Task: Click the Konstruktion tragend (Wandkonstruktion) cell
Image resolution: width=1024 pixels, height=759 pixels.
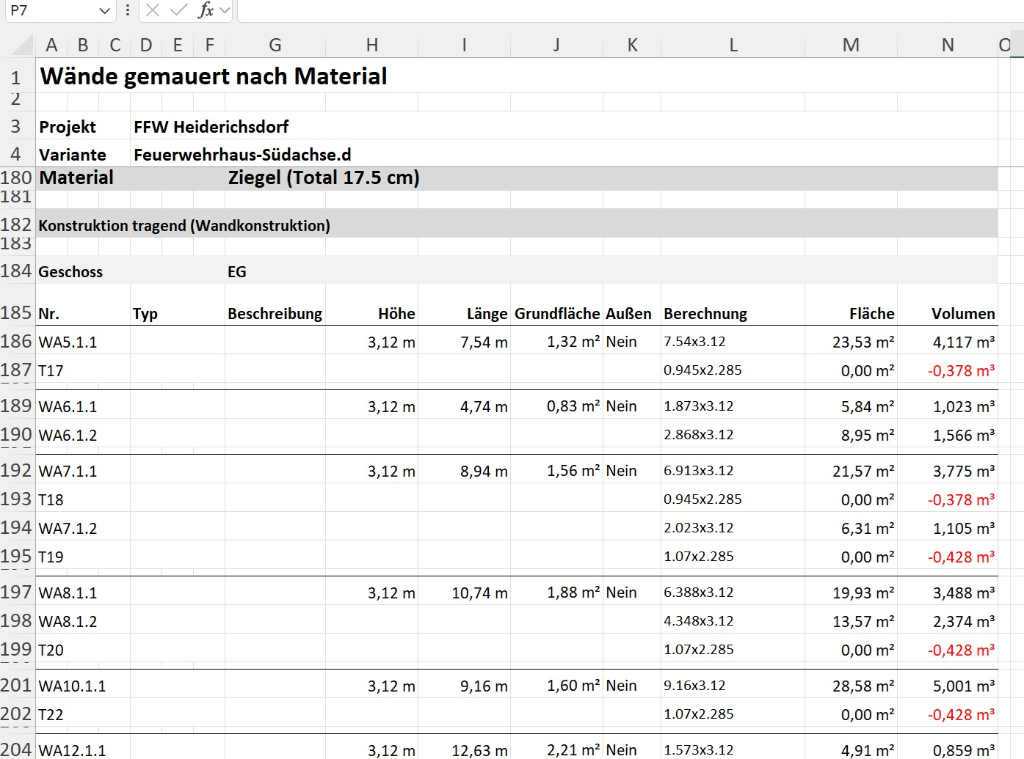Action: tap(184, 225)
